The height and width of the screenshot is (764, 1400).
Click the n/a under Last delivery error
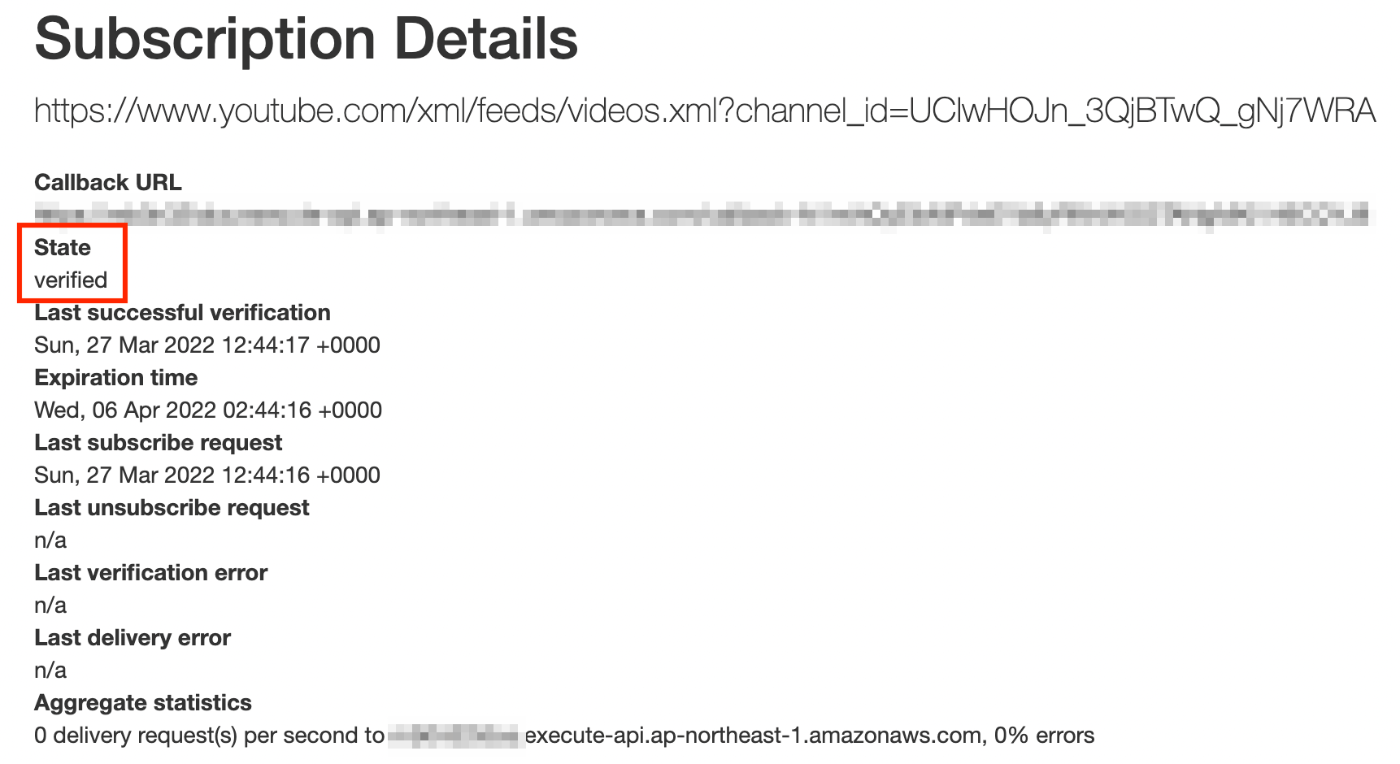point(50,670)
